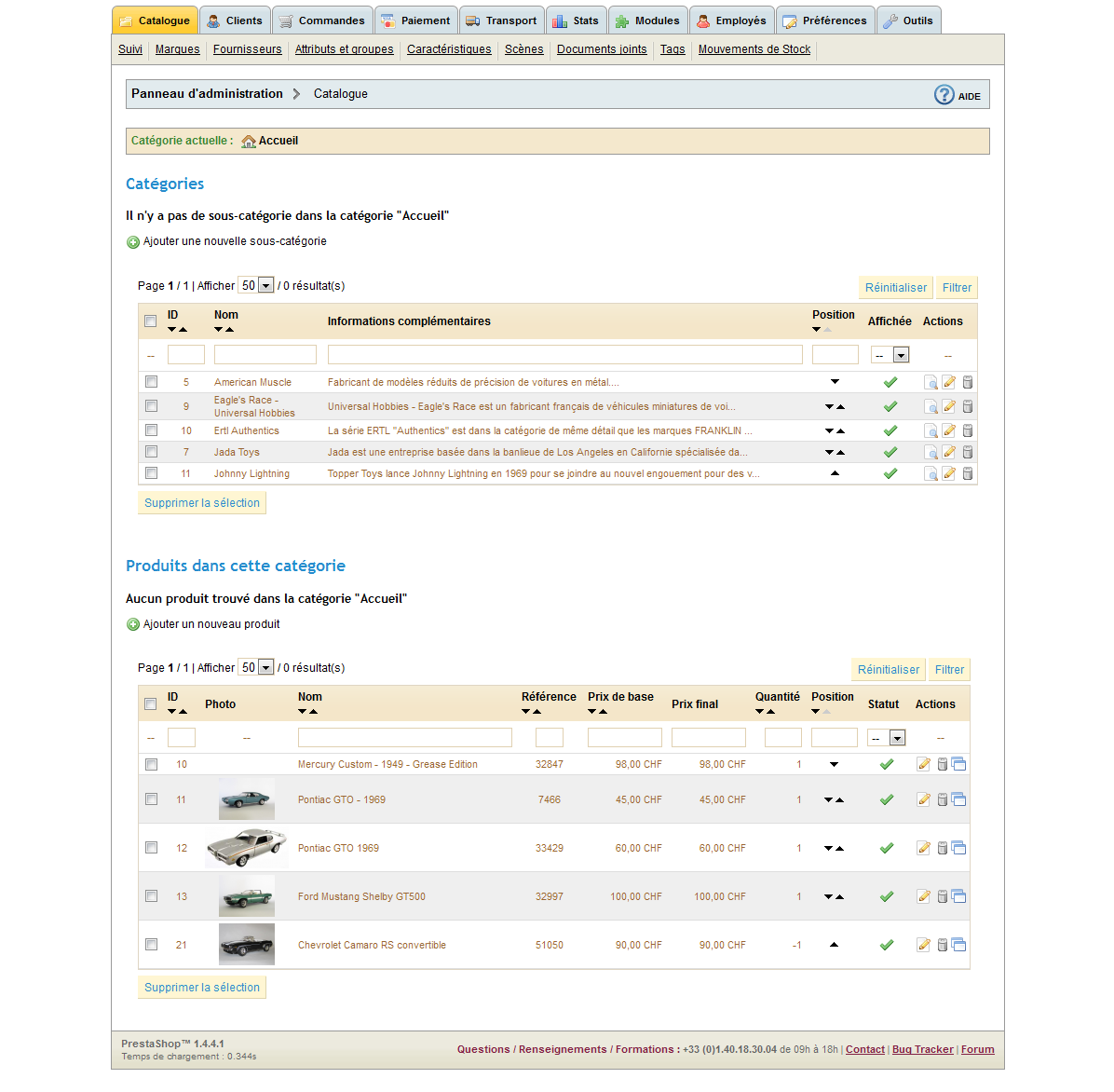Delete the Mercury Custom product trash icon
Screen dimensions: 1114x1092
(x=942, y=764)
